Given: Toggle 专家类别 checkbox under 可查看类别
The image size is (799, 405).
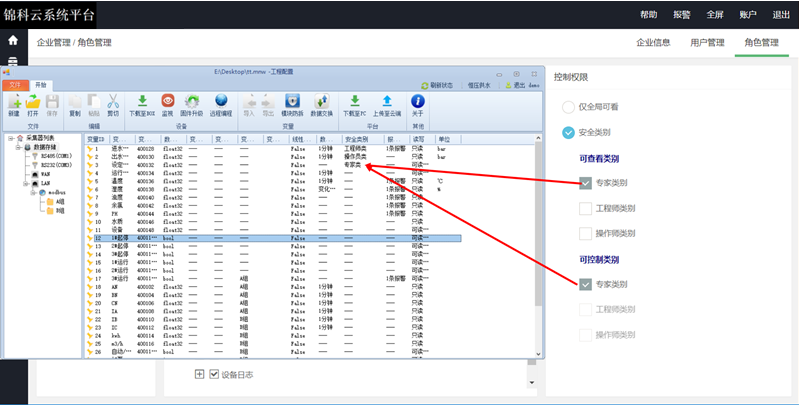Looking at the screenshot, I should point(585,183).
